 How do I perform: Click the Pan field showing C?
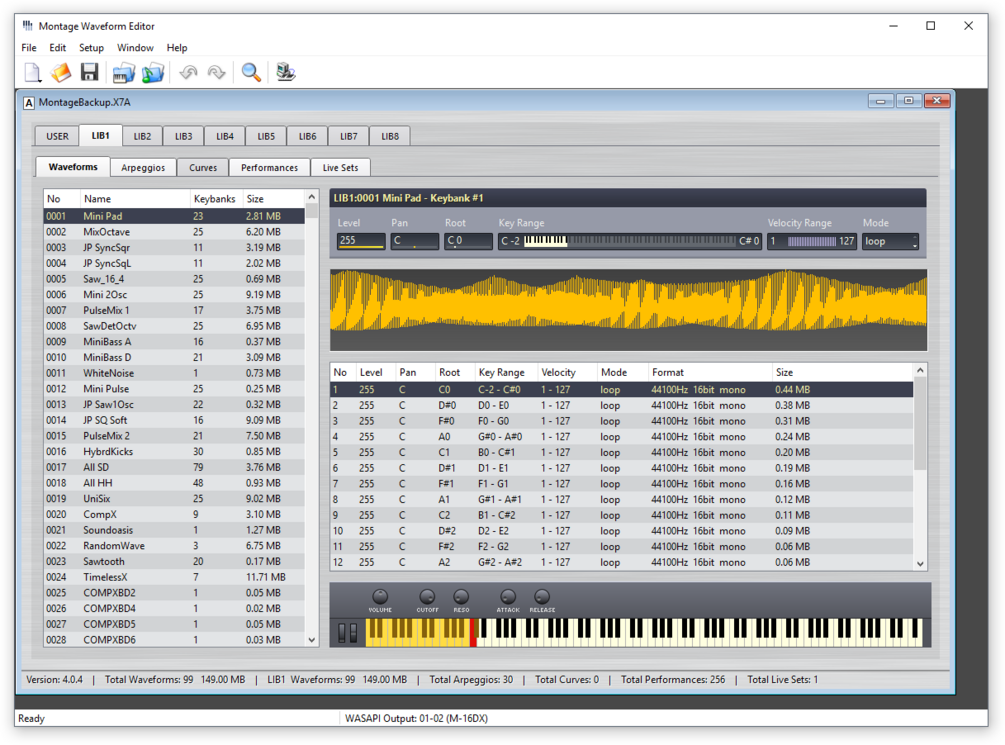pyautogui.click(x=415, y=241)
